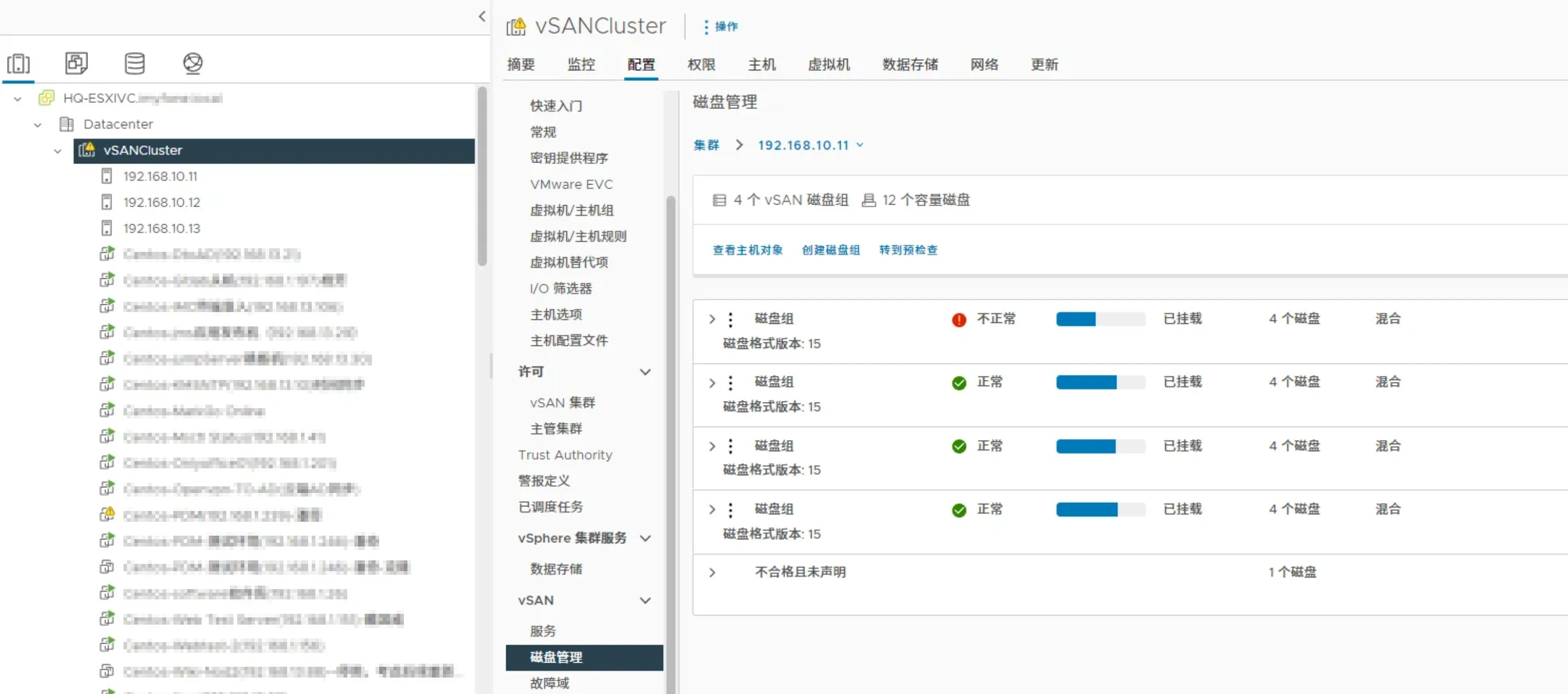Switch to the 监控 tab
The width and height of the screenshot is (1568, 694).
581,64
